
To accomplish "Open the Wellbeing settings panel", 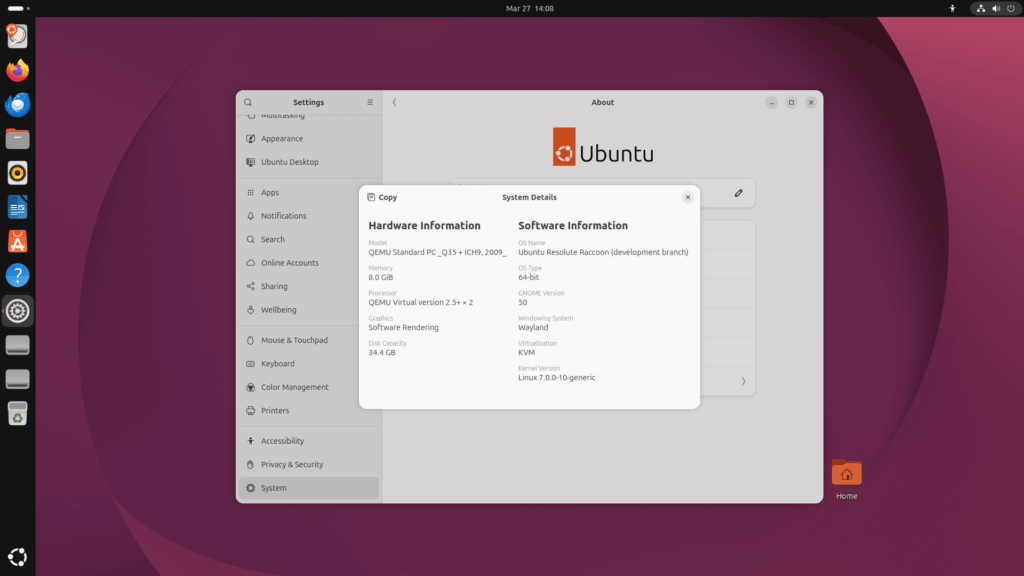I will click(x=278, y=310).
